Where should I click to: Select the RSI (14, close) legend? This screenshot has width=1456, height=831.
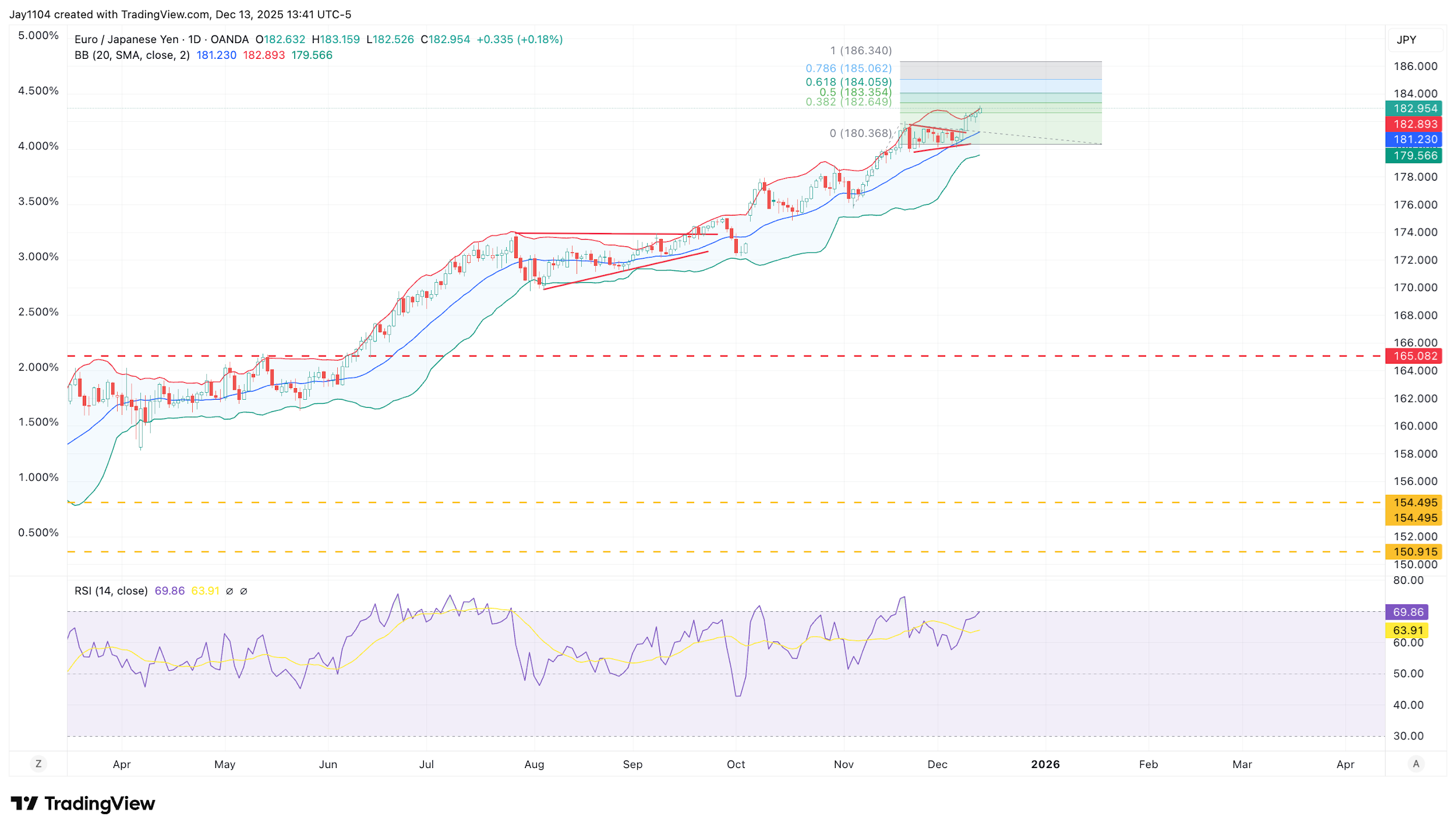[x=111, y=591]
